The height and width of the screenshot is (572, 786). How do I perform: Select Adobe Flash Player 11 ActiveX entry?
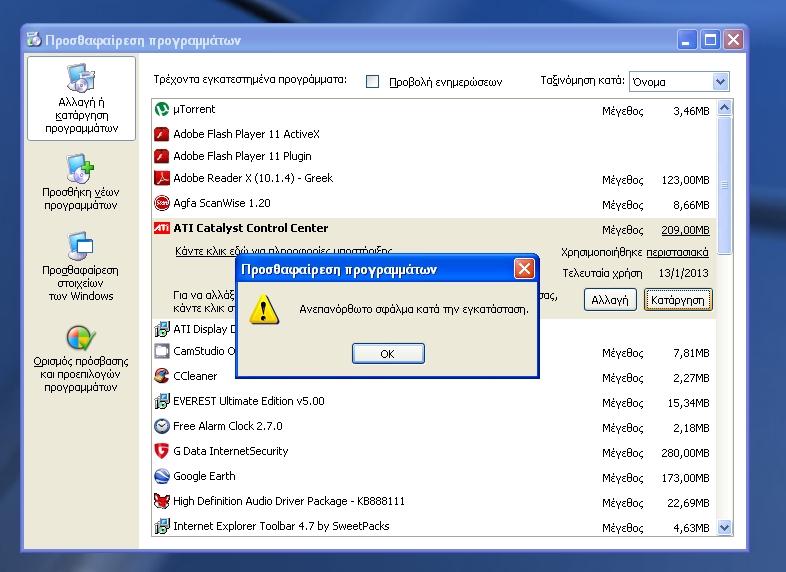tap(246, 134)
